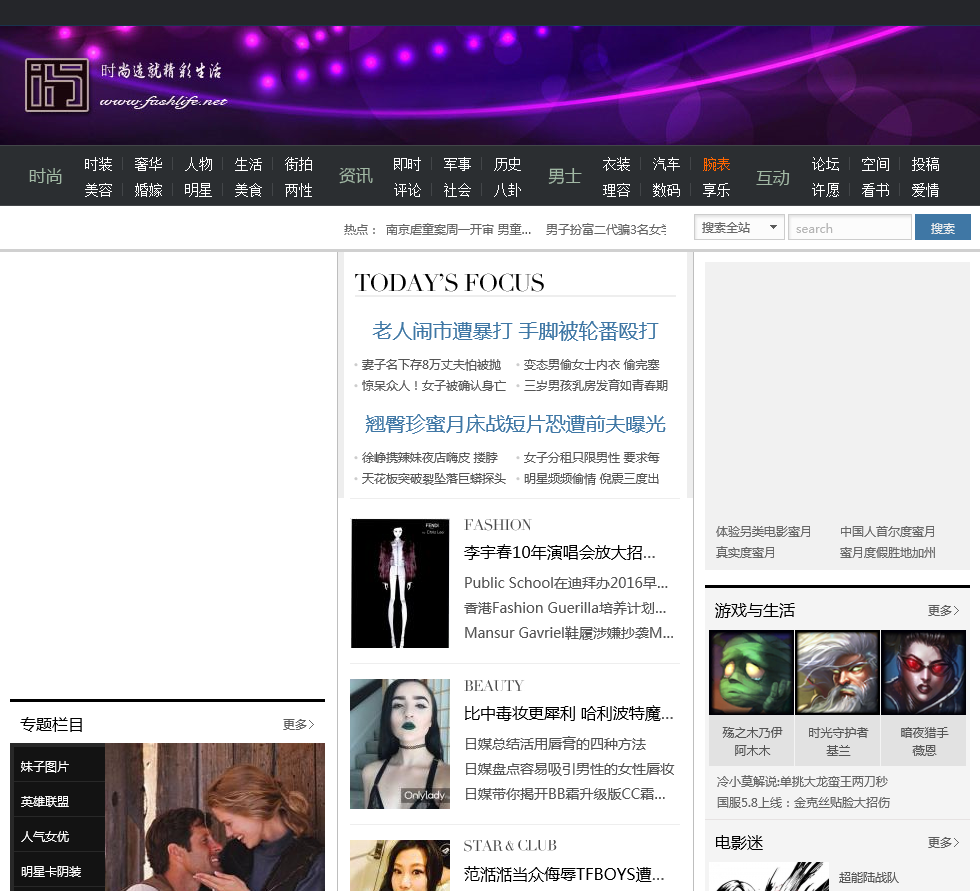Image resolution: width=980 pixels, height=891 pixels.
Task: Click 更多 next to 电影迷
Action: 943,843
